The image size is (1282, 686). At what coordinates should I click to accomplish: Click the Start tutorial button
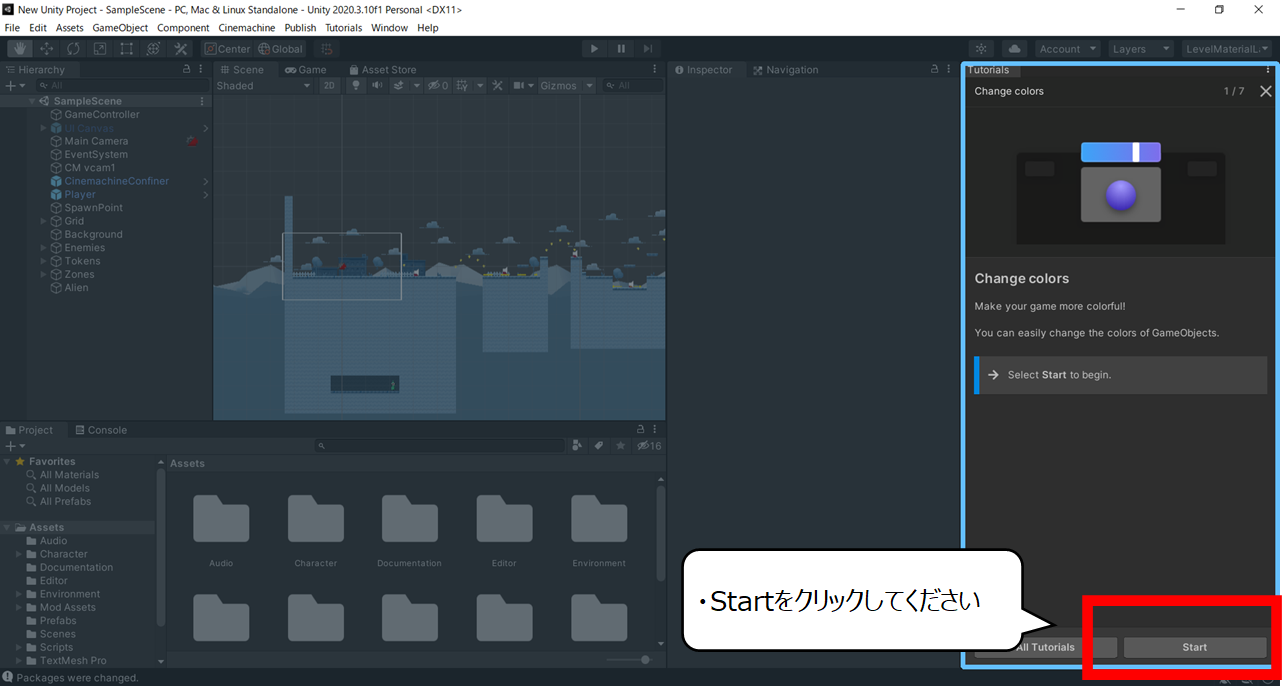[x=1195, y=647]
